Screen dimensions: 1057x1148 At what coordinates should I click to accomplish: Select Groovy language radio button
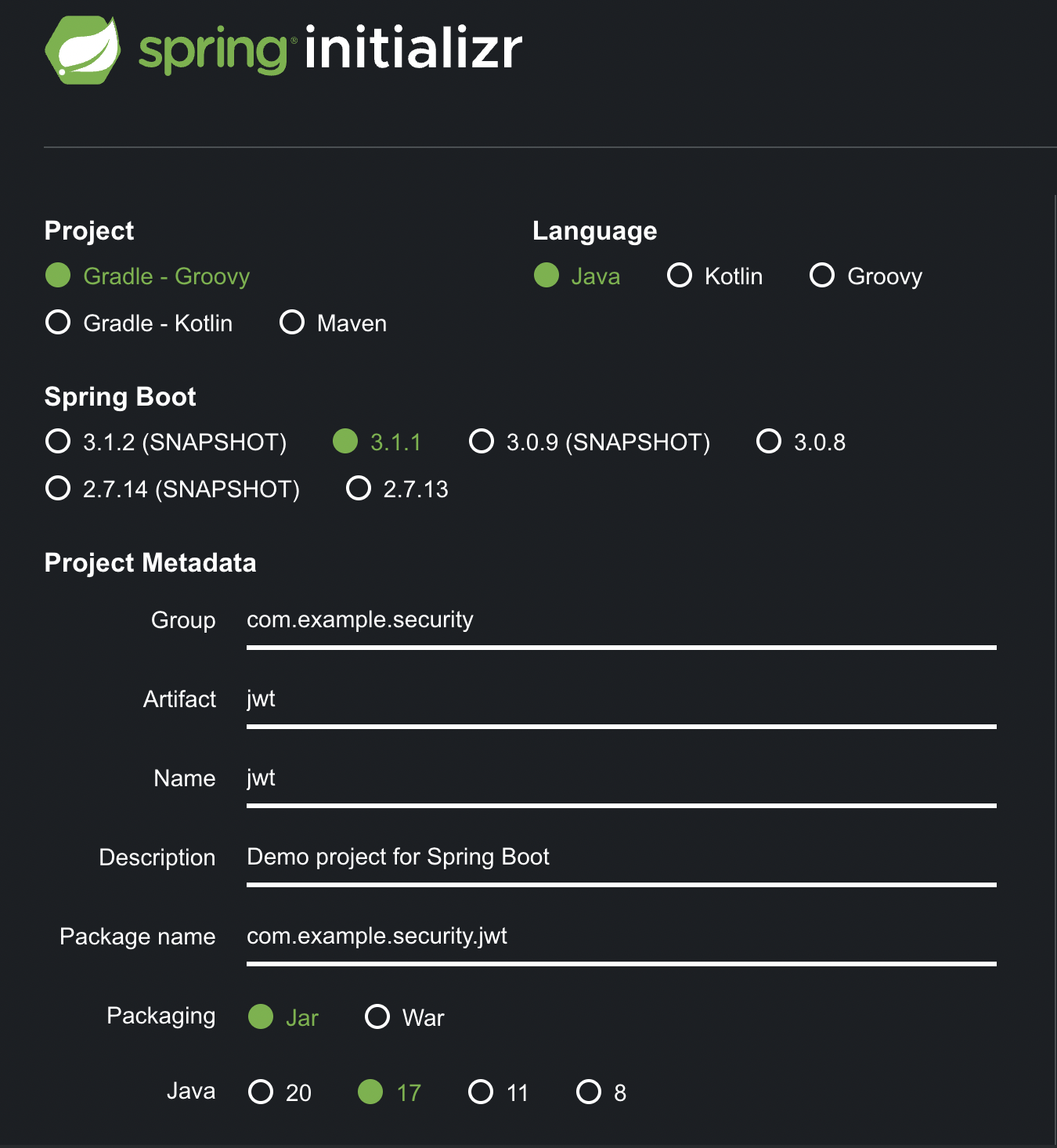coord(866,276)
